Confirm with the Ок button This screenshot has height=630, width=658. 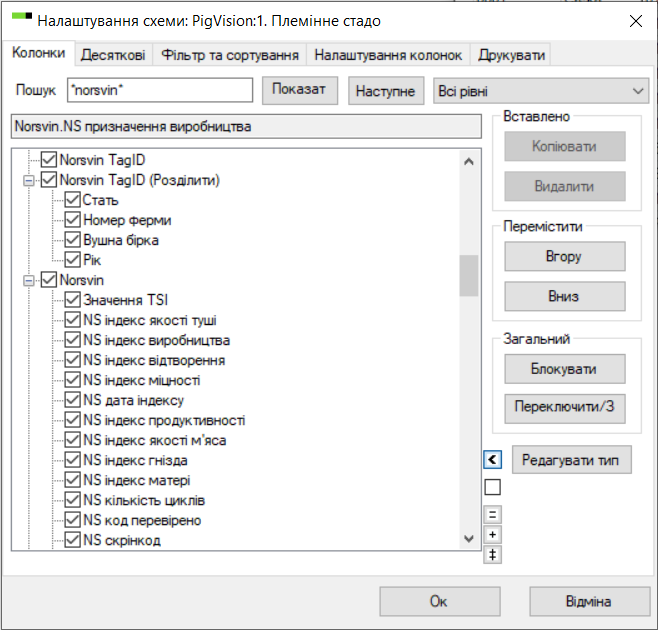(x=440, y=601)
